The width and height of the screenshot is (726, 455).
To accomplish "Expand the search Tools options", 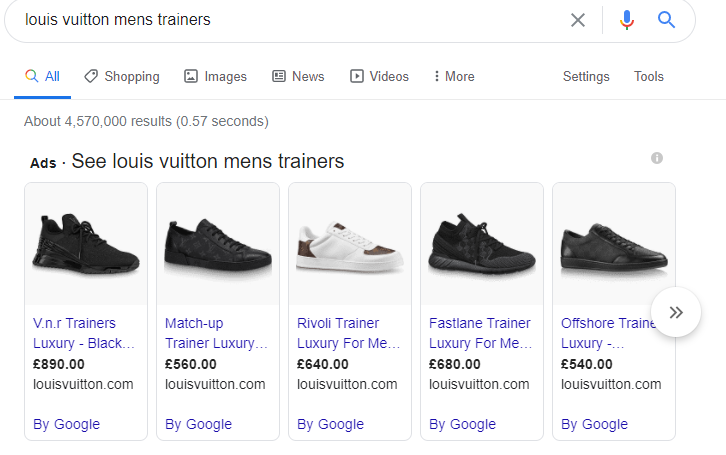I will (648, 76).
